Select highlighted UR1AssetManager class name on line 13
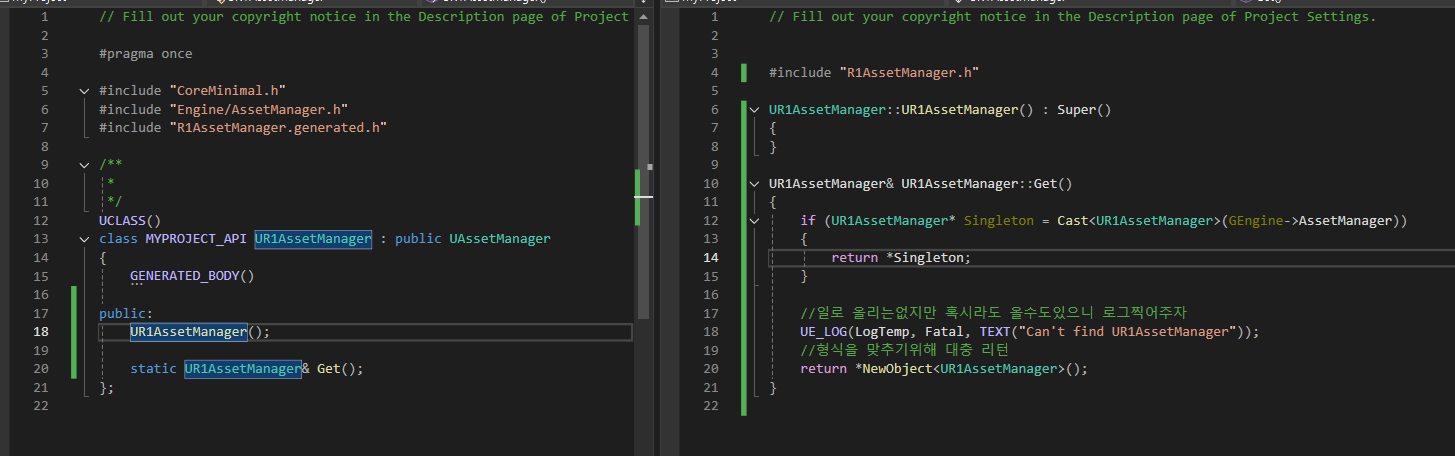The height and width of the screenshot is (456, 1455). click(x=313, y=239)
